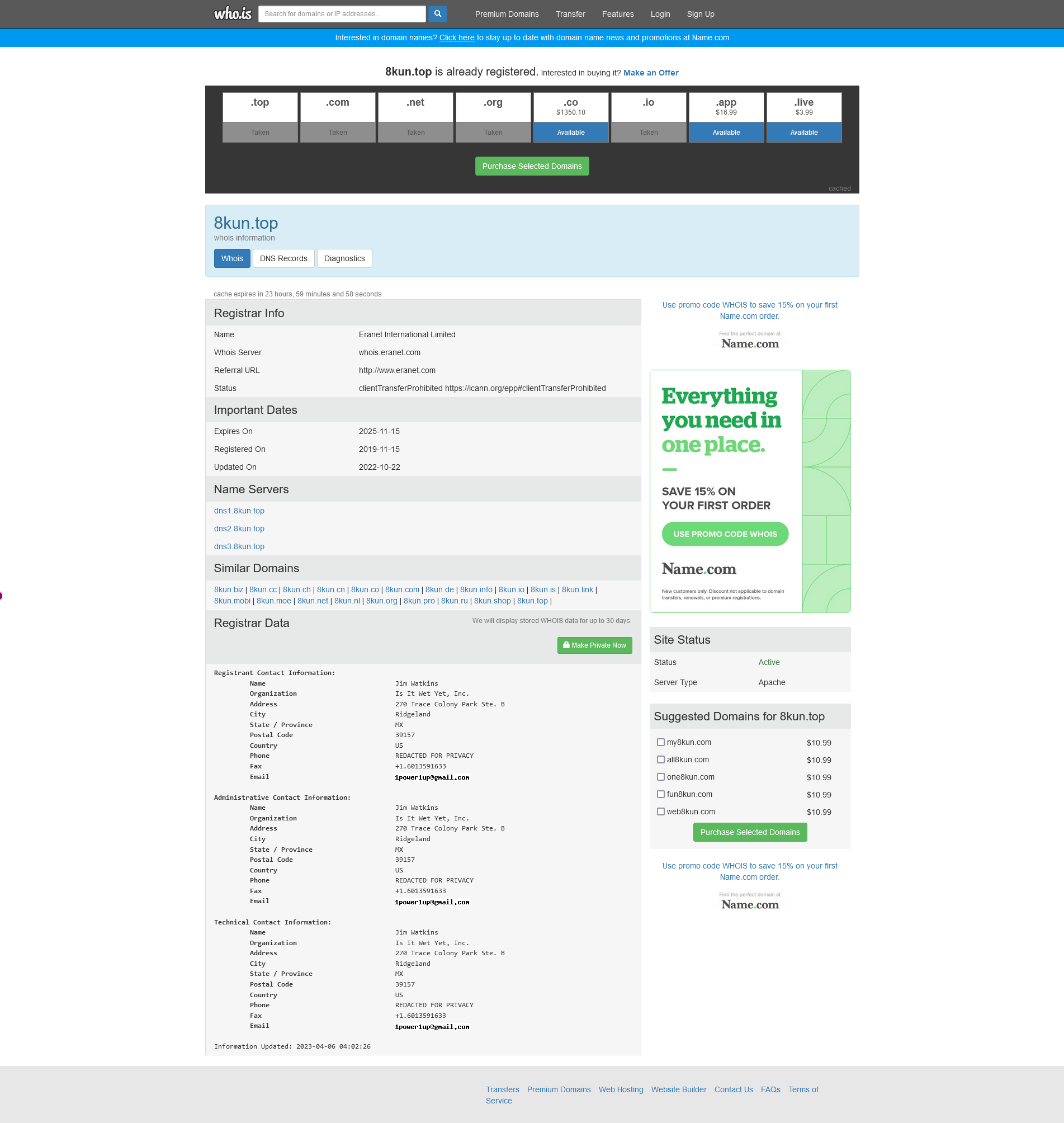Click the bottom Name.com logo image

click(x=750, y=902)
